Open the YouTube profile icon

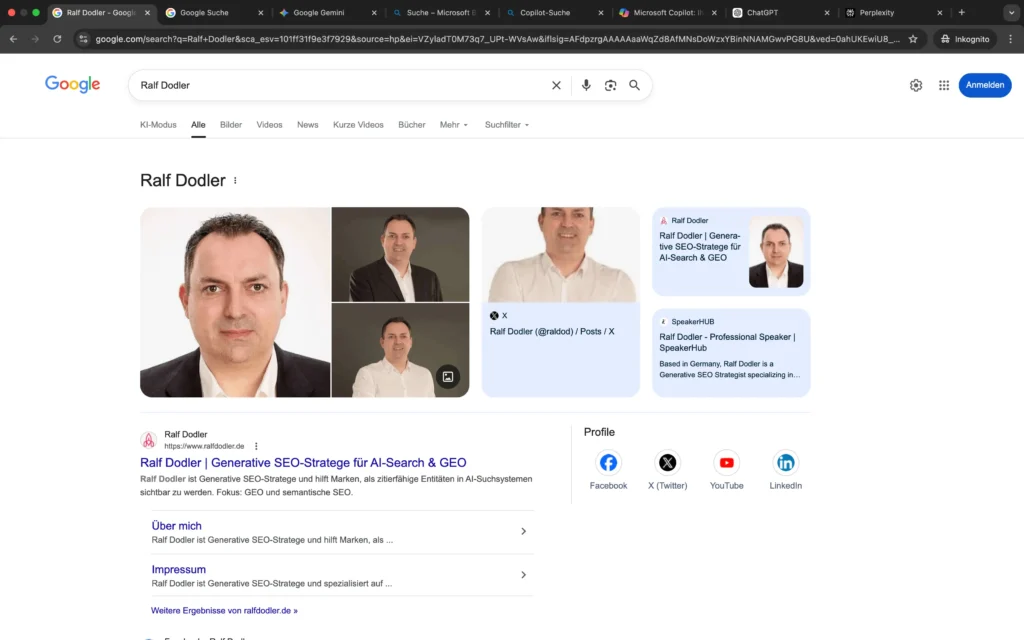pyautogui.click(x=726, y=463)
